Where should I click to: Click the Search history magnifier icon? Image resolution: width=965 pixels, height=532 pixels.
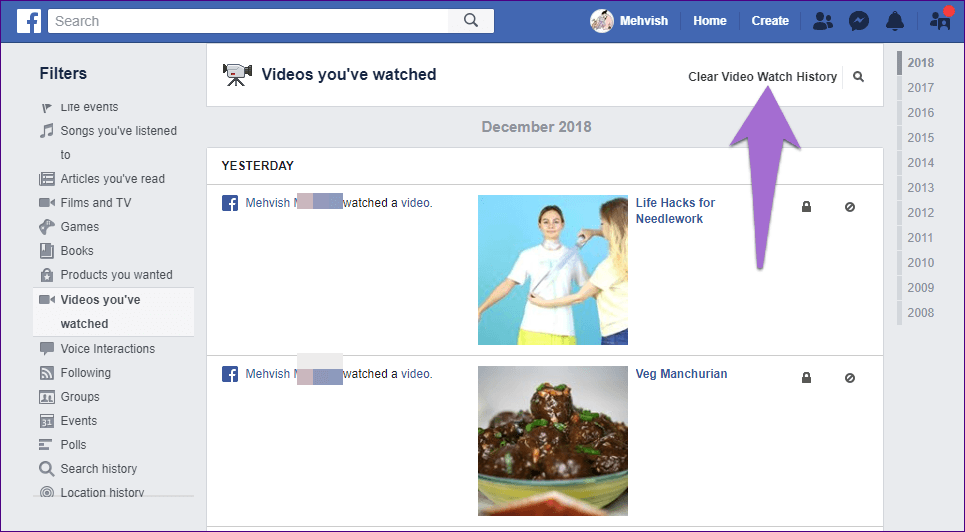tap(47, 469)
